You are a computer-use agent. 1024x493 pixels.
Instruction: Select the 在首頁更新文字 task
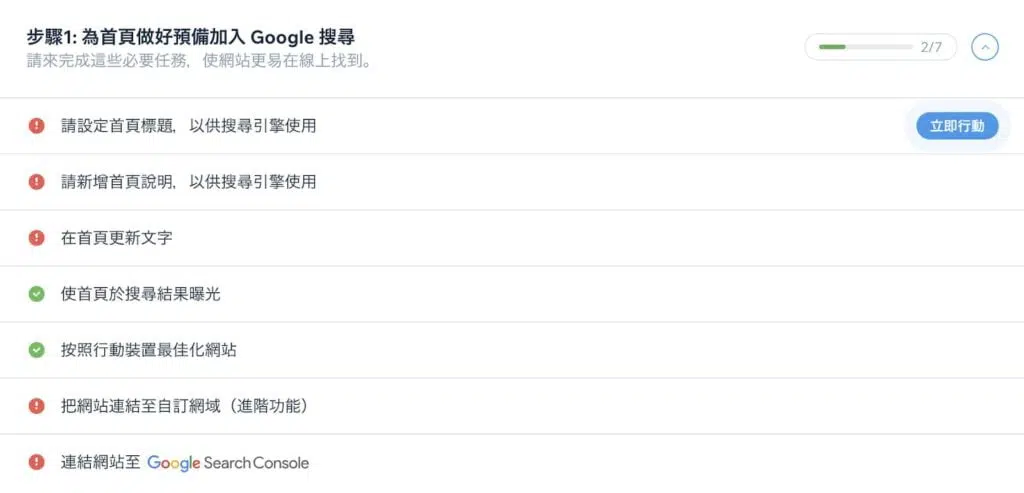pos(512,238)
